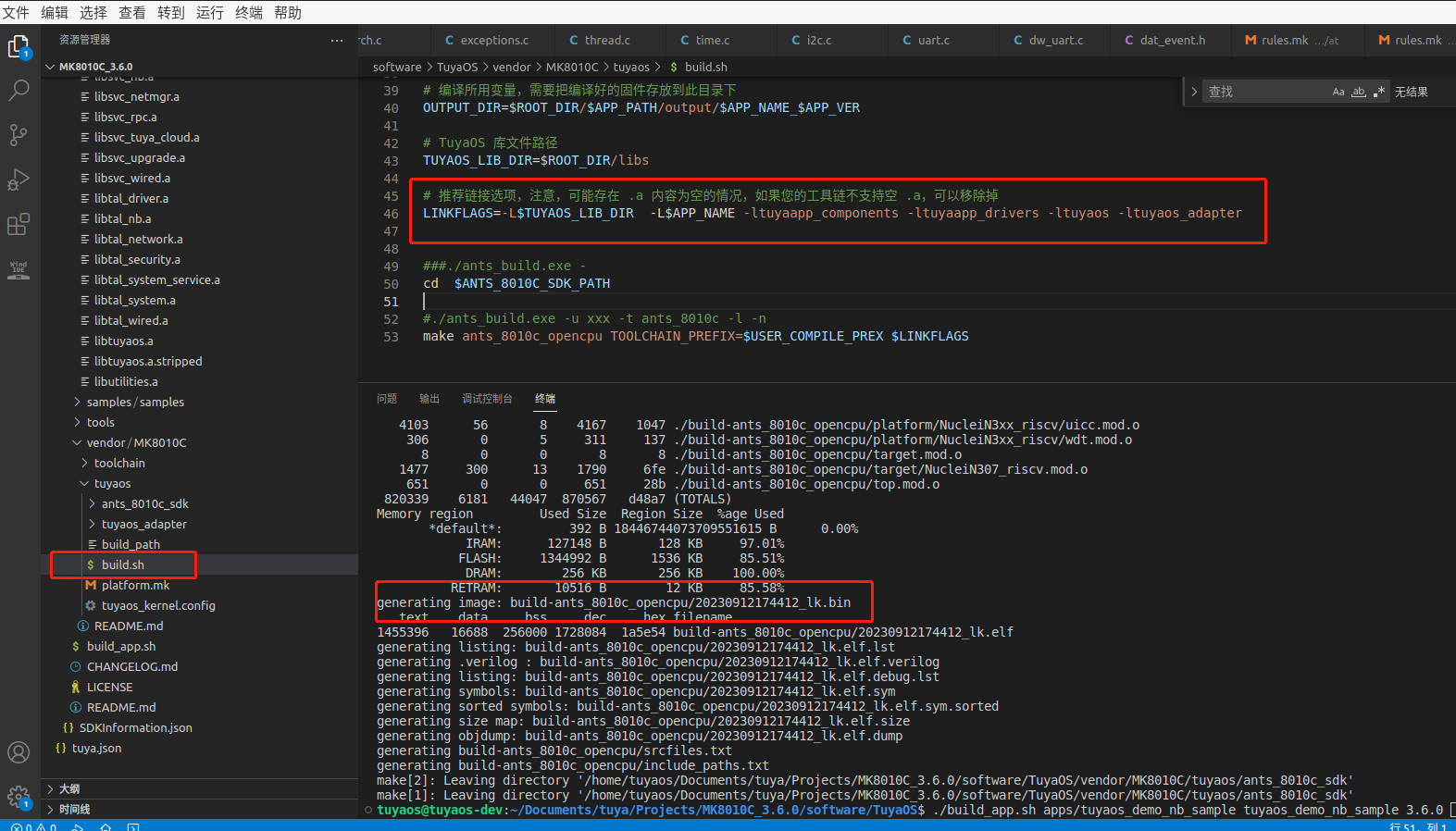1456x831 pixels.
Task: Open the Explorer view in activity bar
Action: [x=19, y=46]
